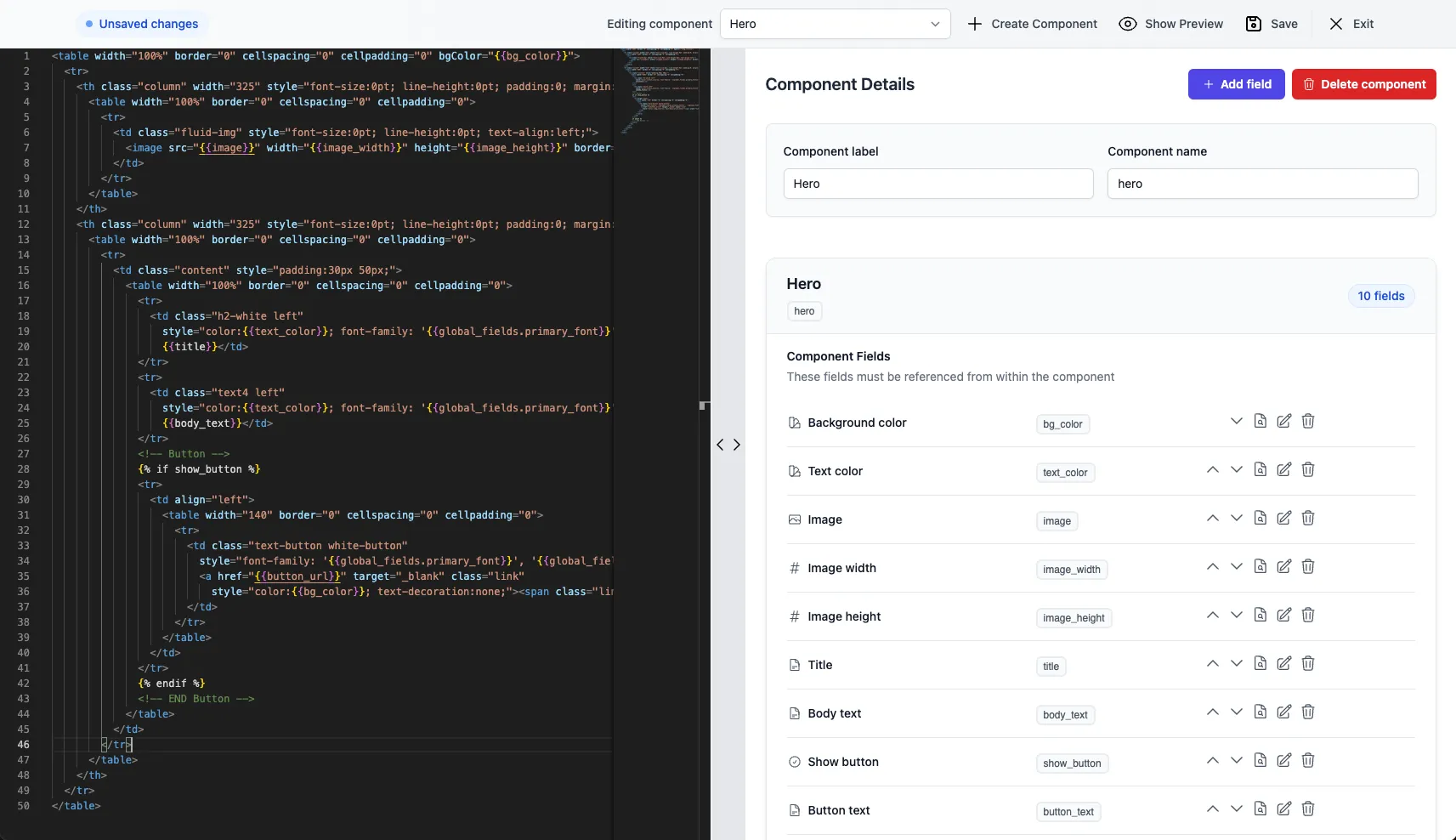Image resolution: width=1456 pixels, height=840 pixels.
Task: Click the Delete component button
Action: click(1366, 84)
